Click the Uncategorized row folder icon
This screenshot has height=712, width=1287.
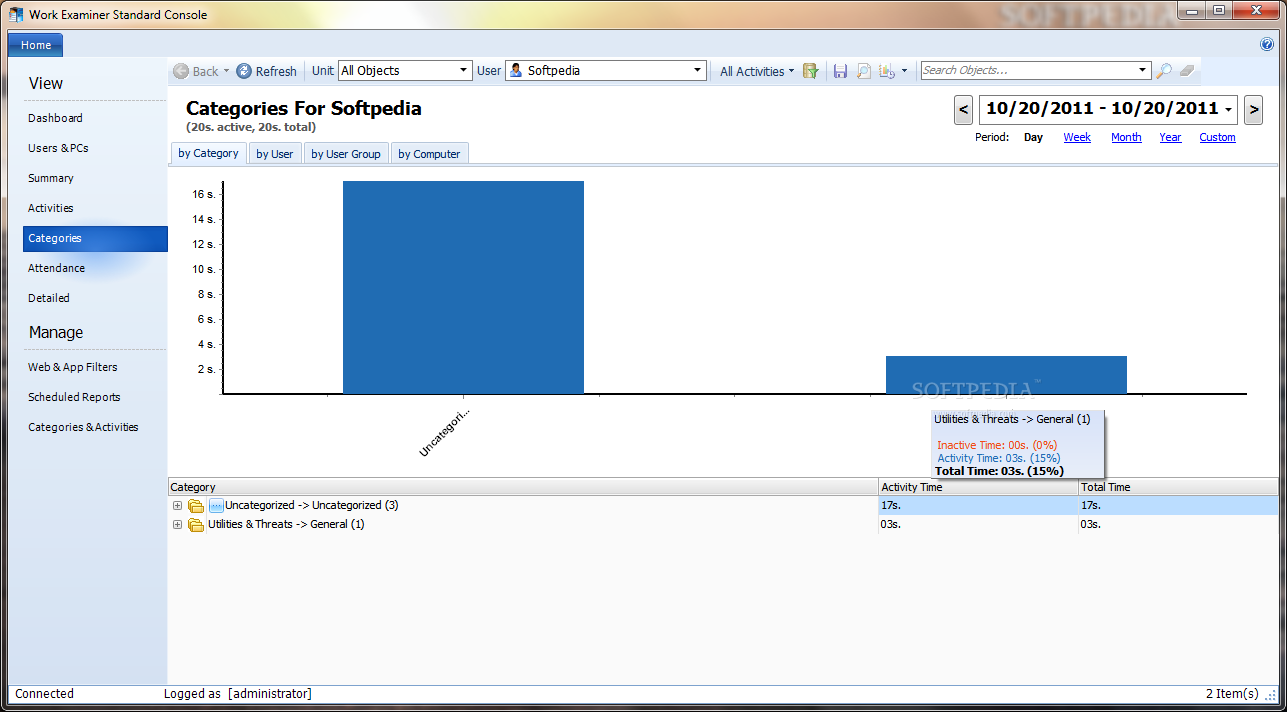(x=196, y=506)
